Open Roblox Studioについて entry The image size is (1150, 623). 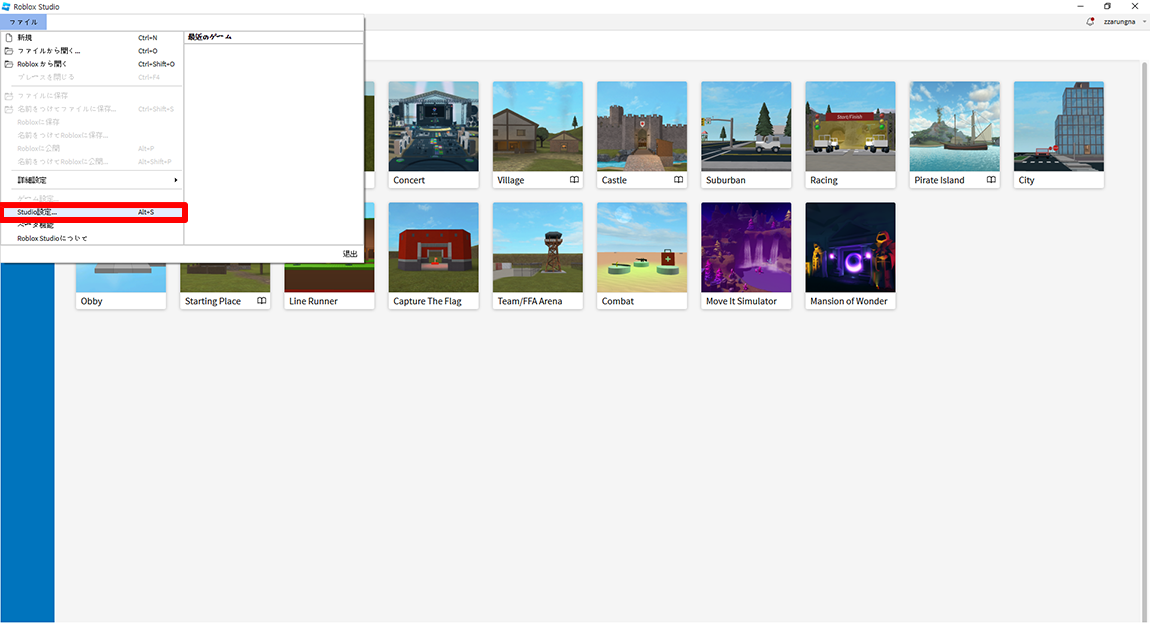(92, 238)
